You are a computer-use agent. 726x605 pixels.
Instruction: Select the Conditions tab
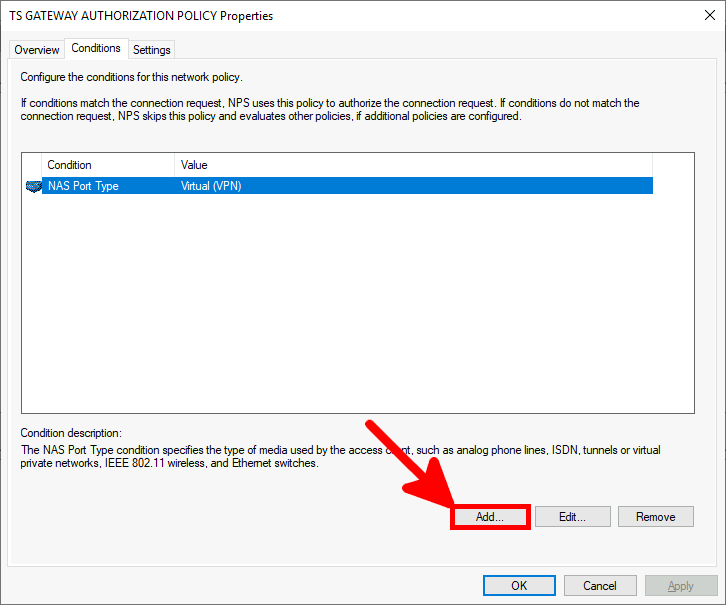[96, 48]
